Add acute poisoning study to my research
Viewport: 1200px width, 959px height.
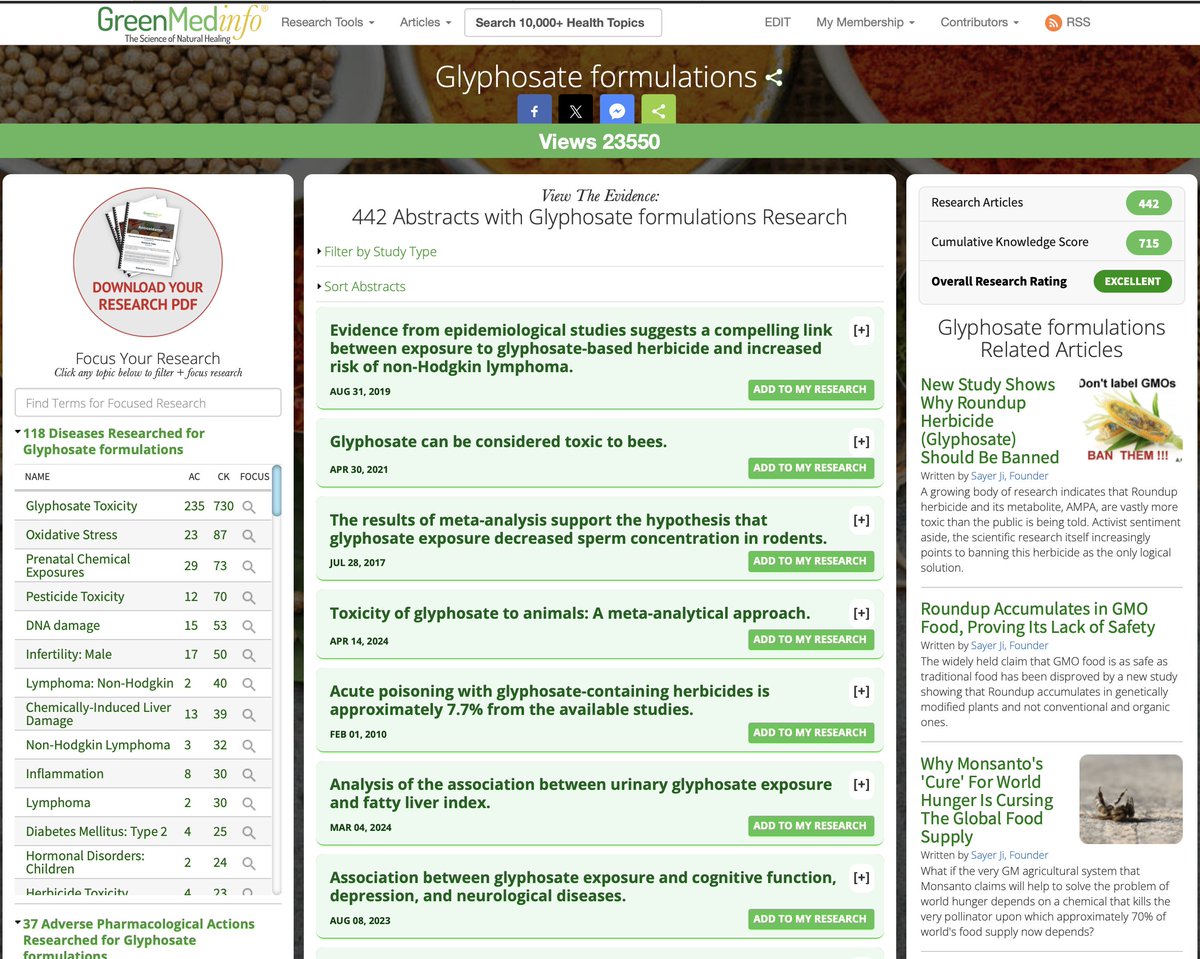[x=810, y=733]
